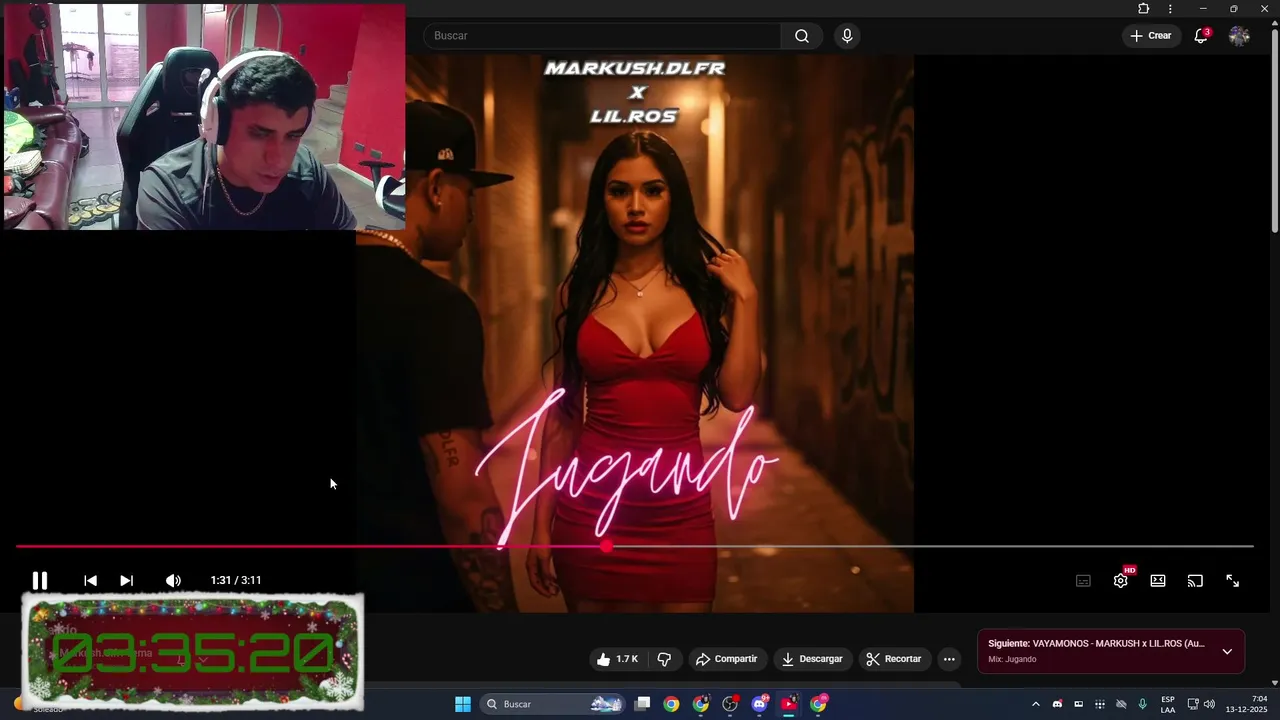Open the YouTube account avatar menu

coord(1239,36)
